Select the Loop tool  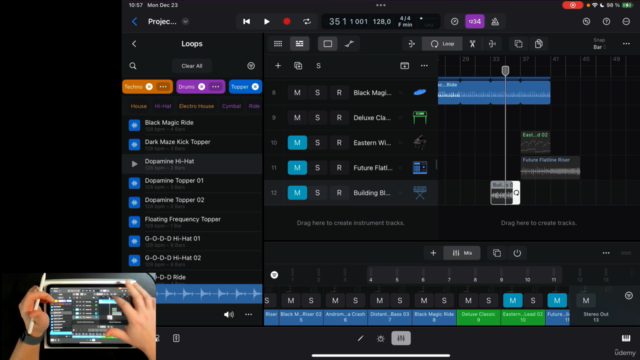click(442, 44)
